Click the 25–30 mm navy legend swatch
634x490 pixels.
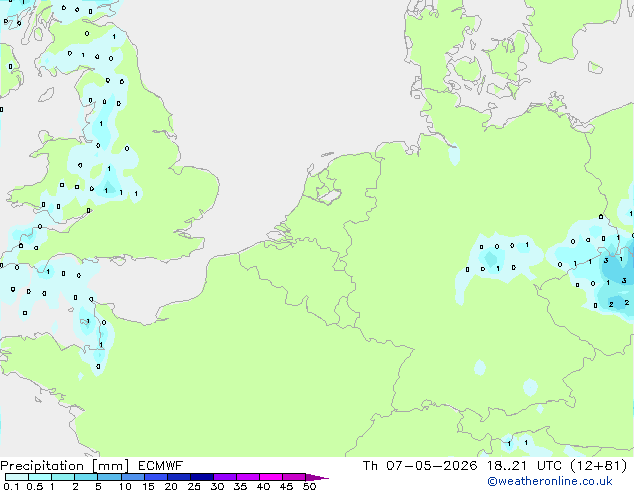[201, 477]
